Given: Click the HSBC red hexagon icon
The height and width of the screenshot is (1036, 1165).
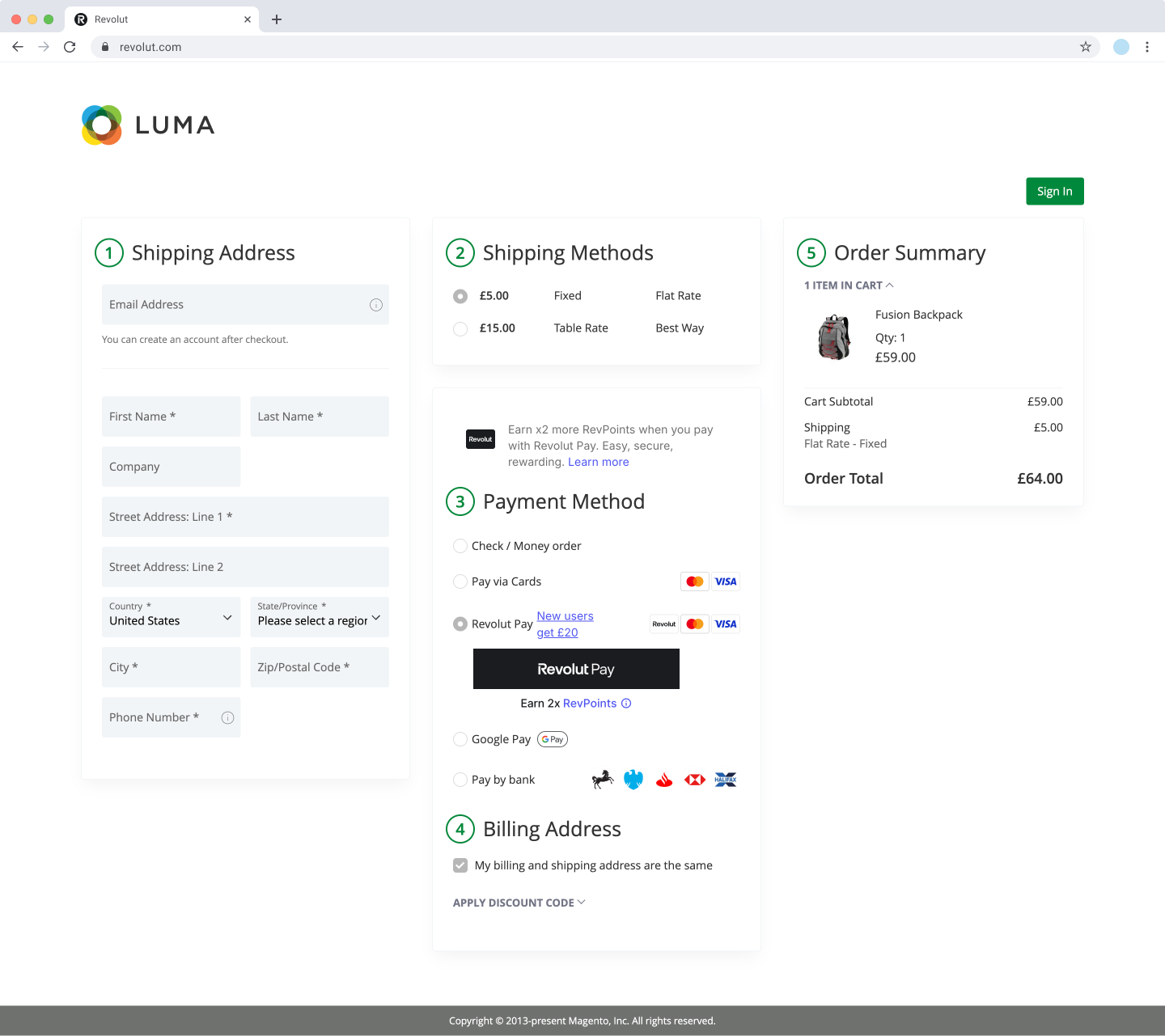Looking at the screenshot, I should [695, 780].
